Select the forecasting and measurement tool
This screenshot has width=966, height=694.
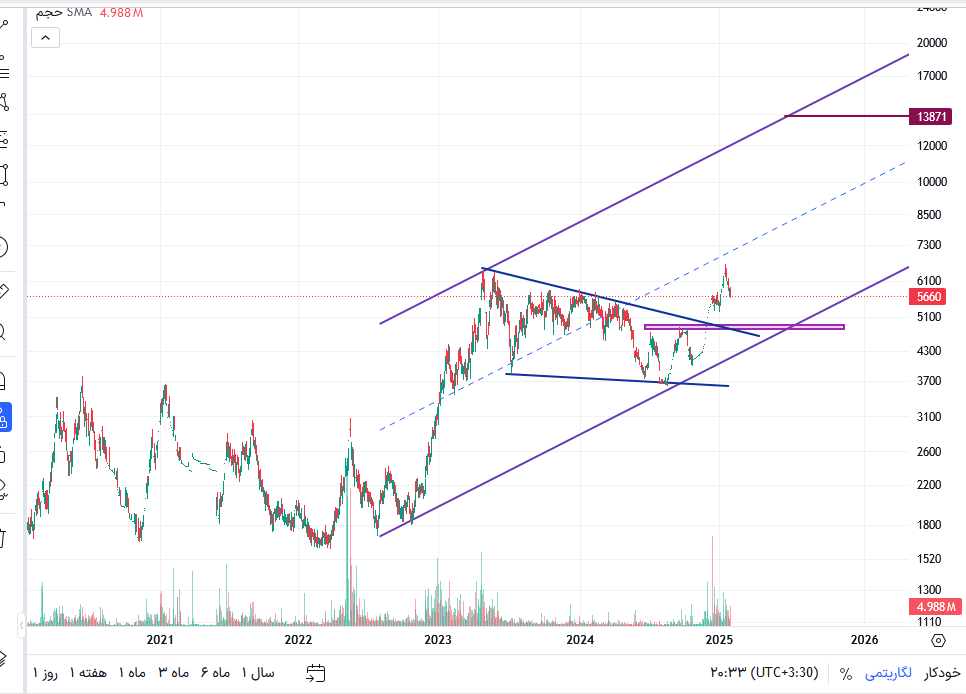[3, 139]
